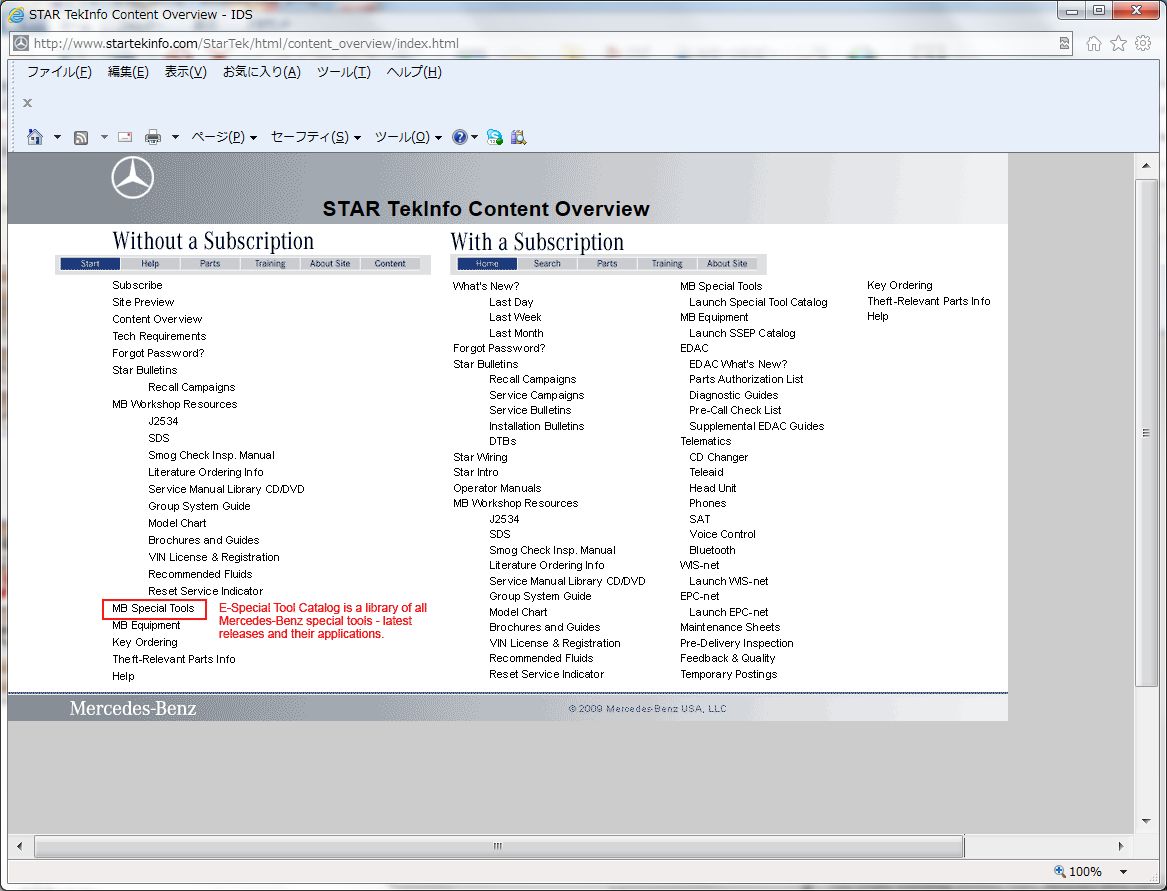
Task: Click the Mercedes-Benz star logo
Action: [x=132, y=178]
